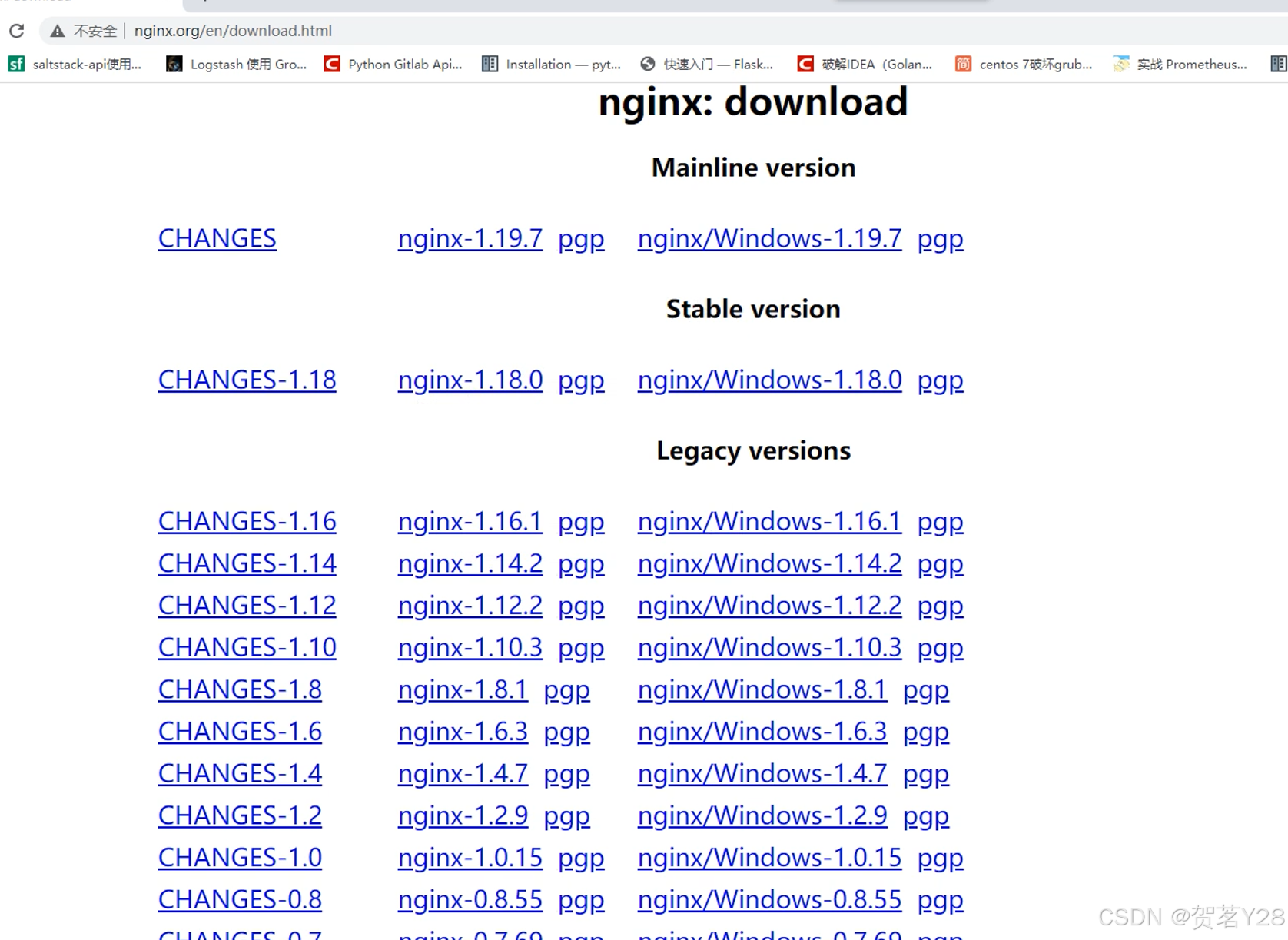Open pgp signature for nginx-1.16.1
The height and width of the screenshot is (940, 1288).
(581, 523)
